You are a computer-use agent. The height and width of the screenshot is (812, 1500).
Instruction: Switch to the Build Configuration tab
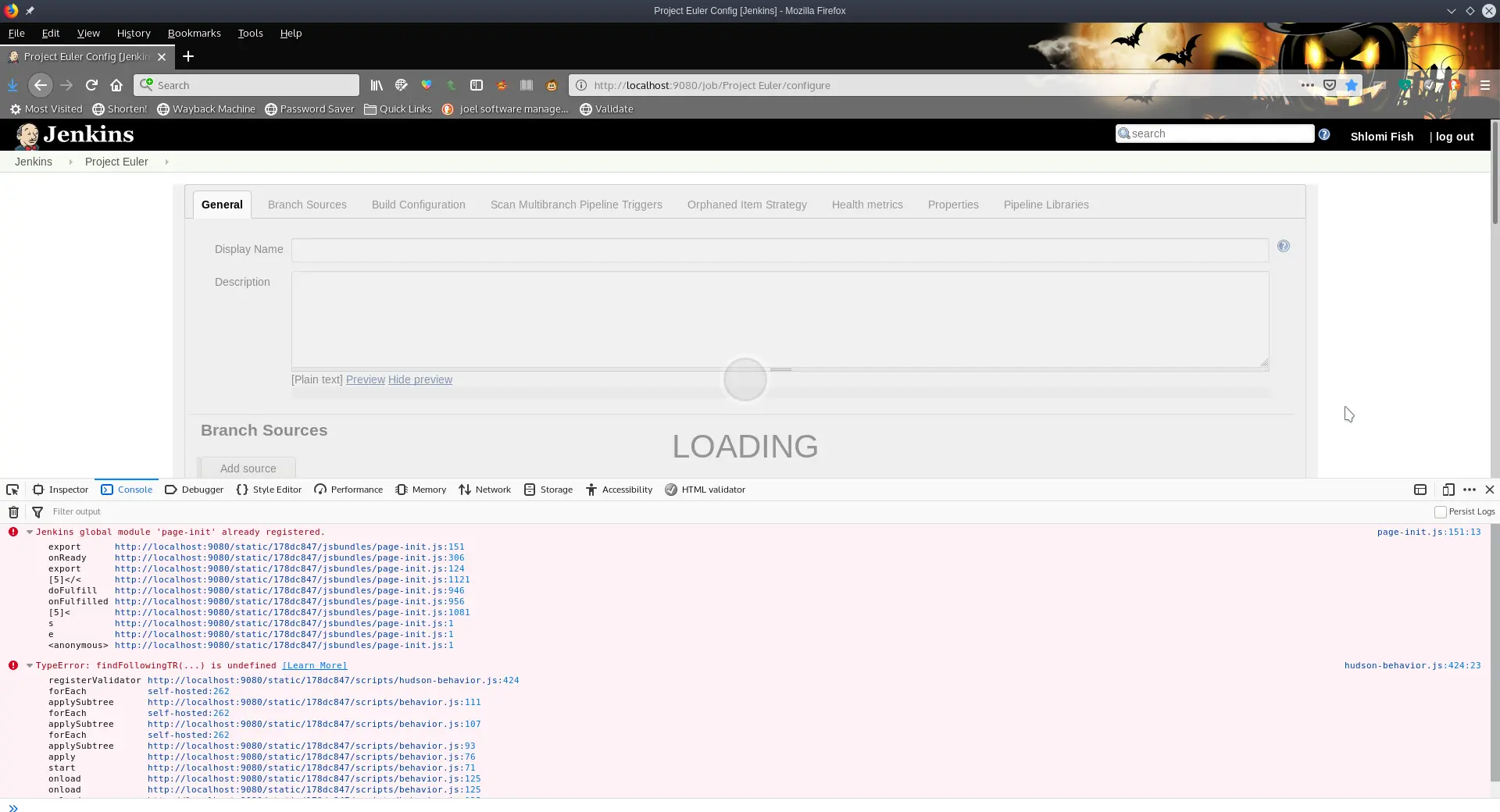coord(419,205)
